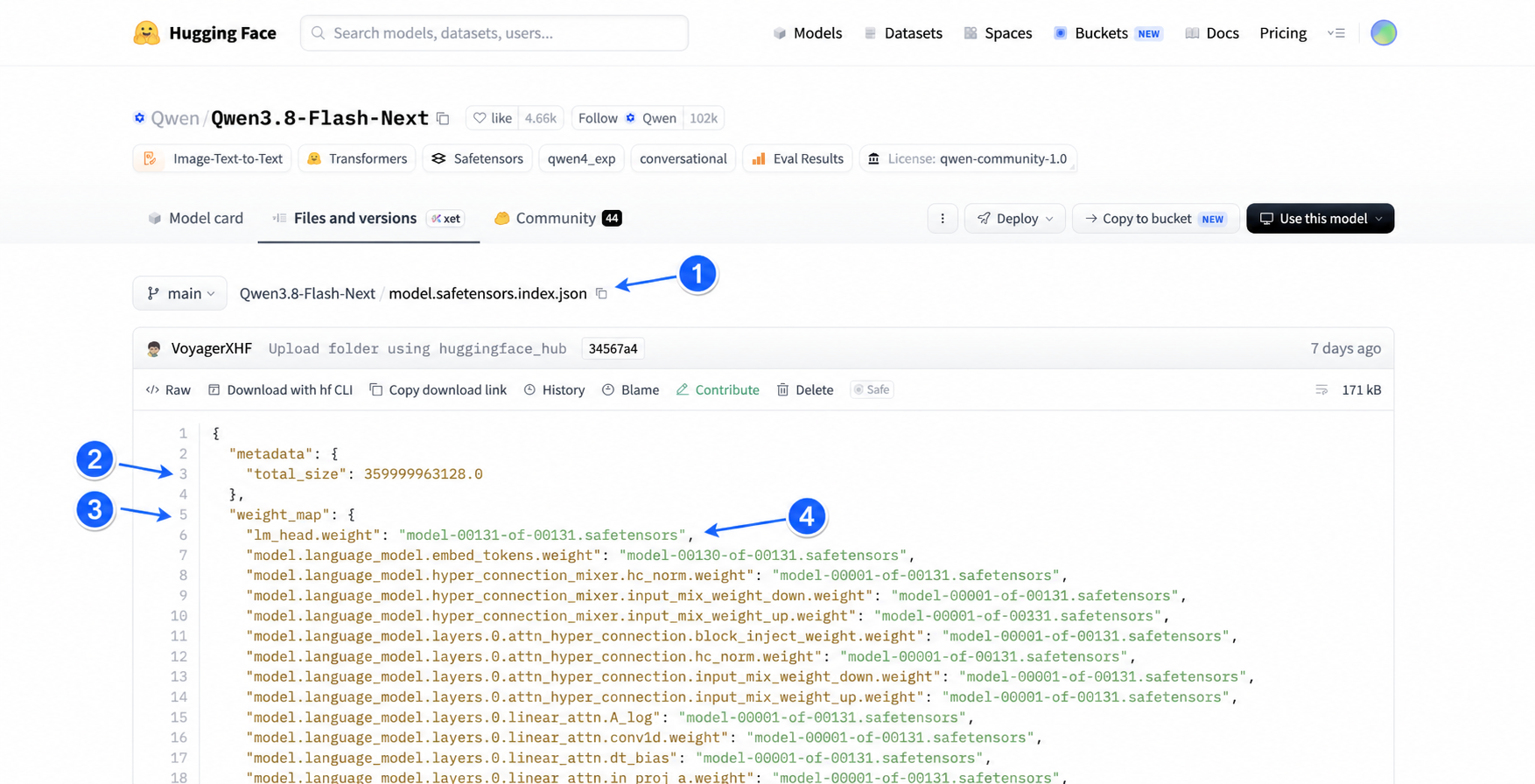Screen dimensions: 1535x784
Task: Click the Transformers tag
Action: point(357,159)
